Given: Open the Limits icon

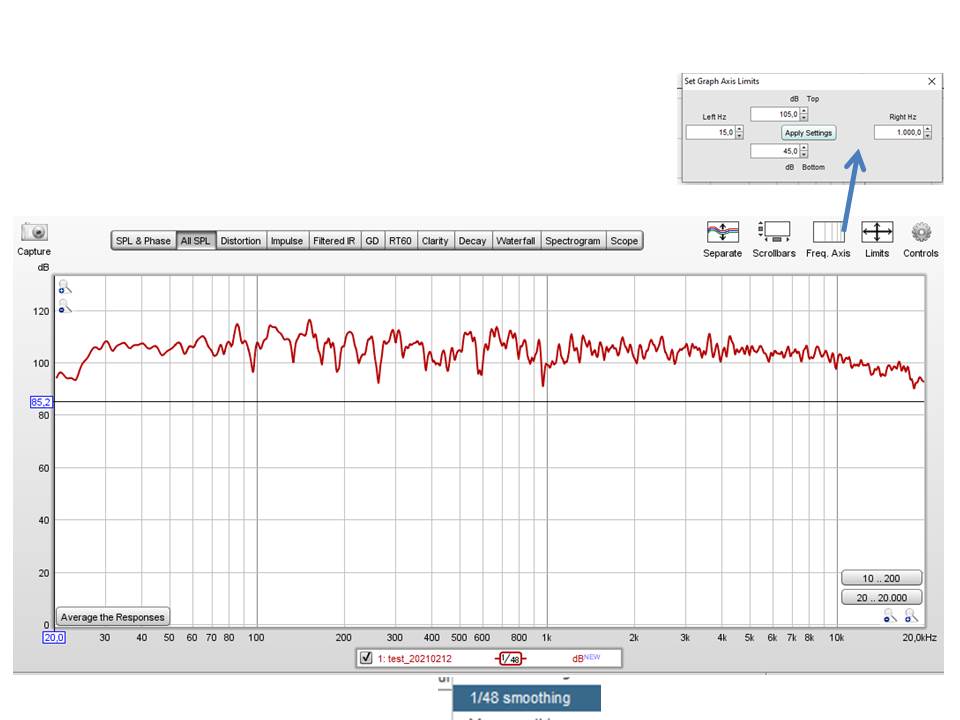Looking at the screenshot, I should pyautogui.click(x=877, y=232).
